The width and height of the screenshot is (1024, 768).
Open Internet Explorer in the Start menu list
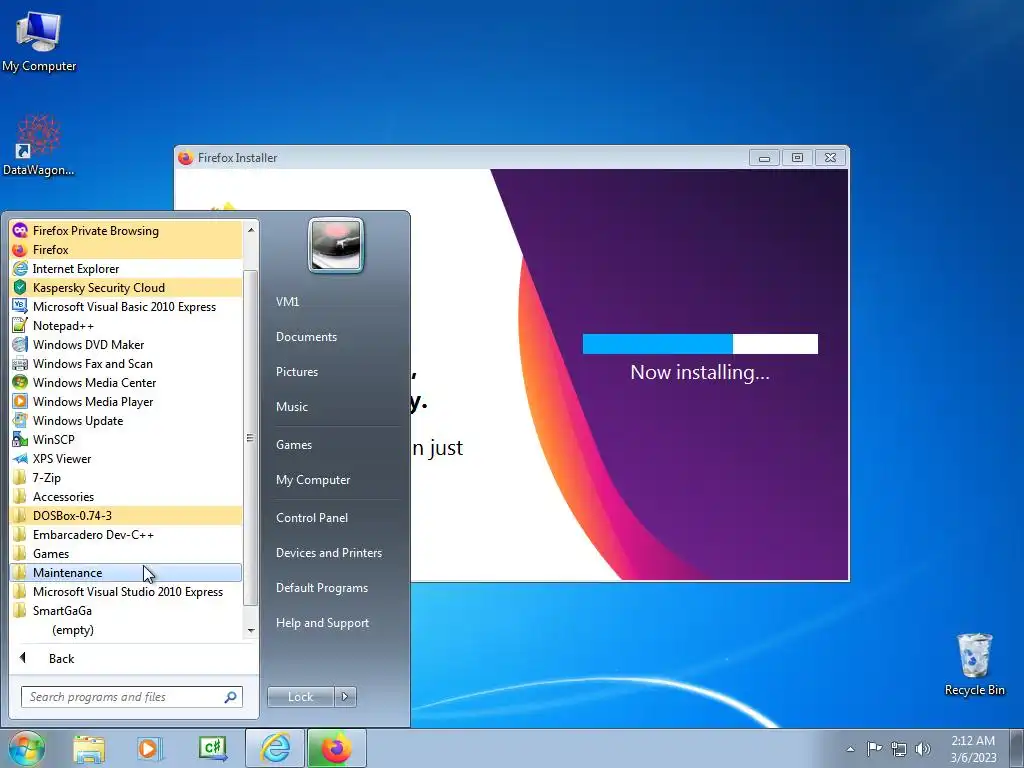point(126,268)
